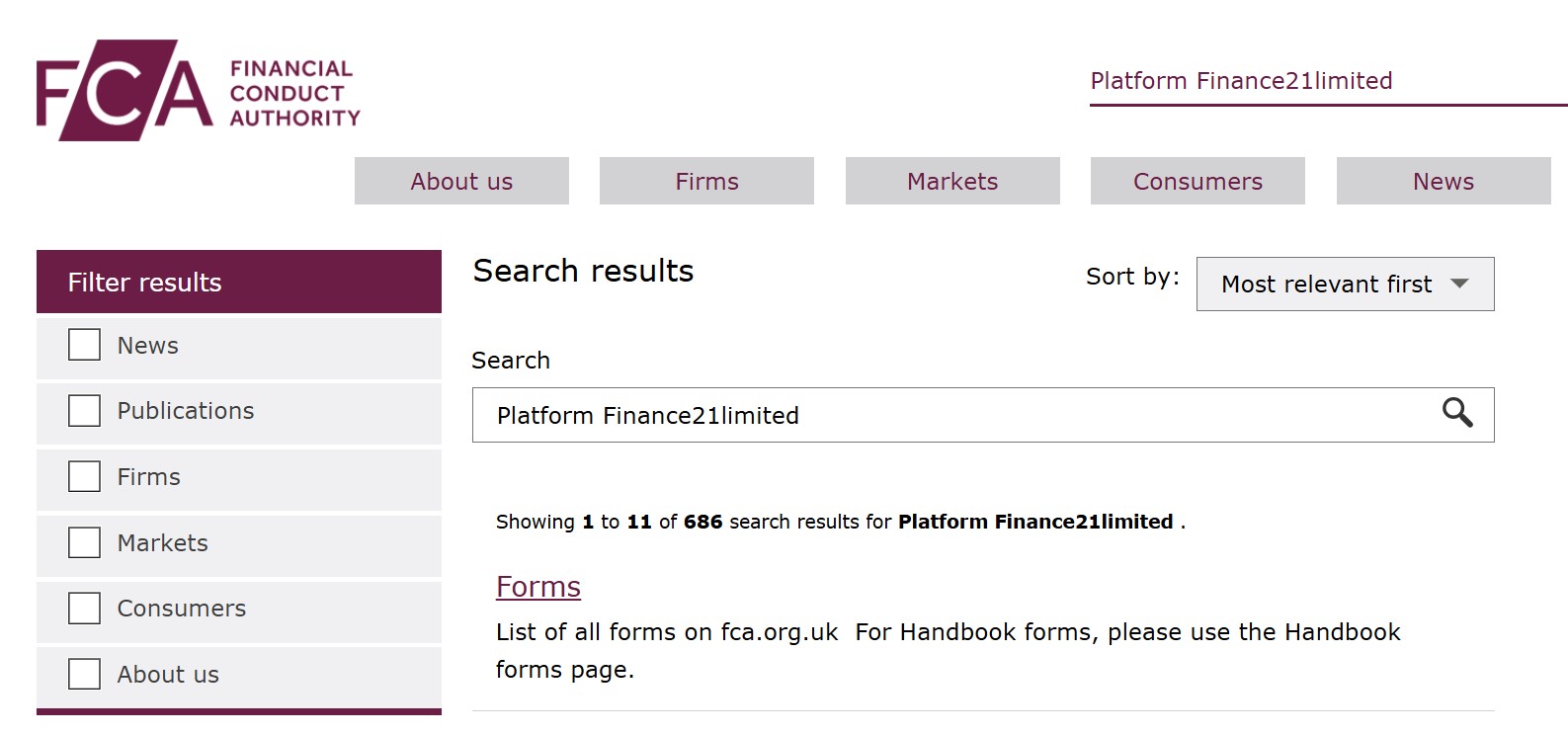Image resolution: width=1568 pixels, height=734 pixels.
Task: Open the Markets navigation menu
Action: click(952, 181)
